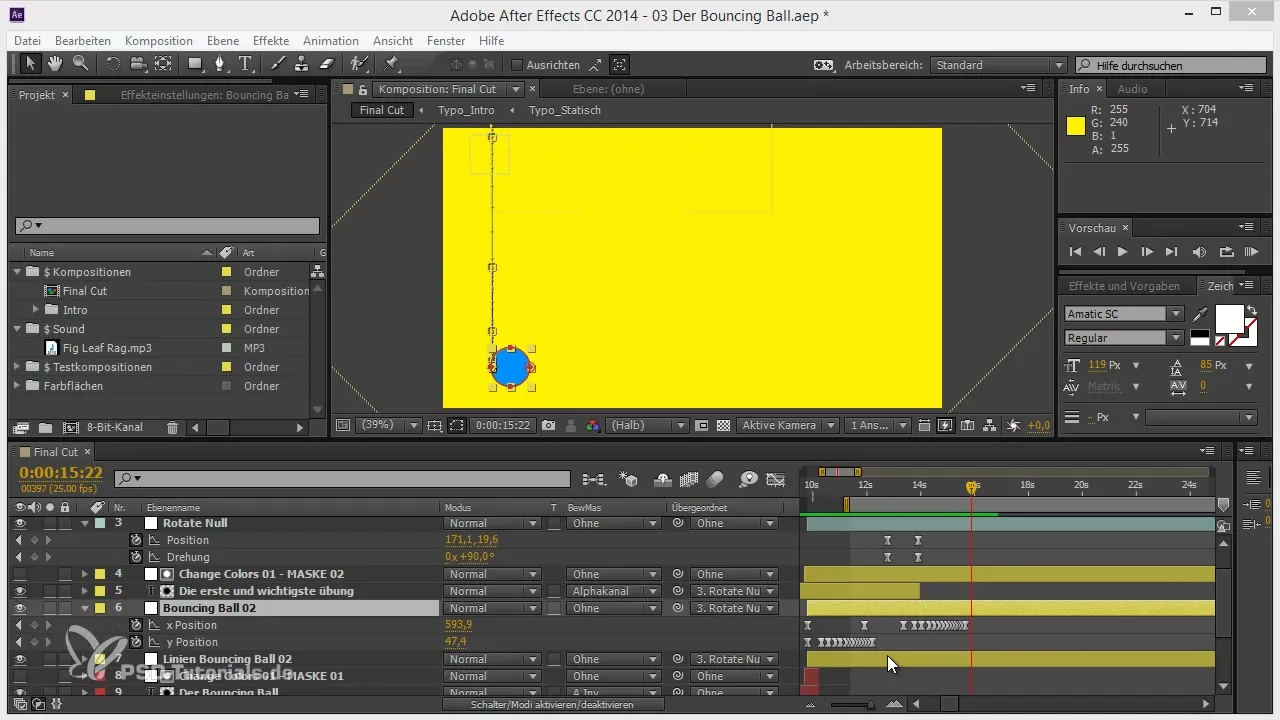Viewport: 1280px width, 720px height.
Task: Select the Rectangle shape tool
Action: point(196,64)
